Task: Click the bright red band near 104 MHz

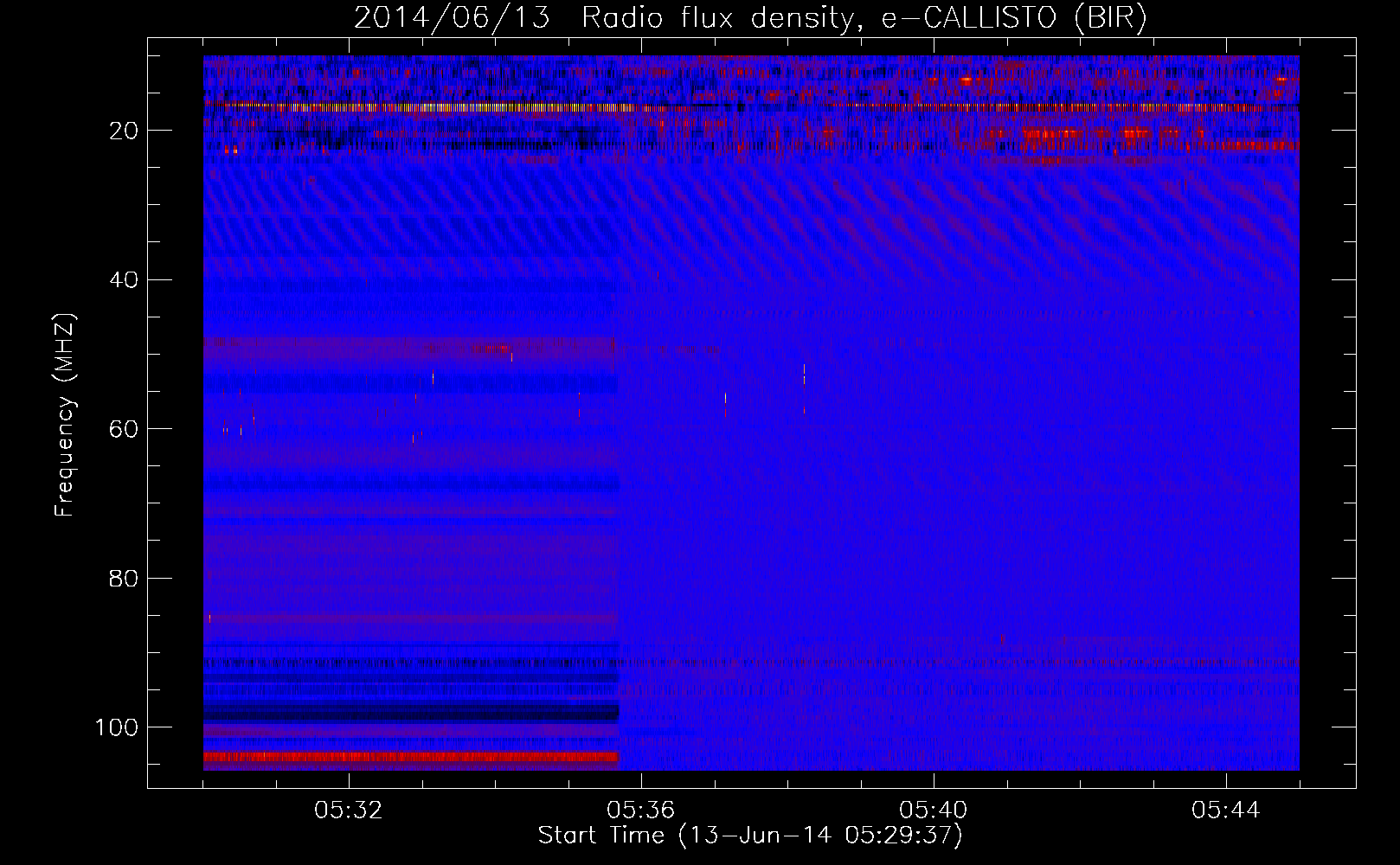Action: tap(411, 757)
